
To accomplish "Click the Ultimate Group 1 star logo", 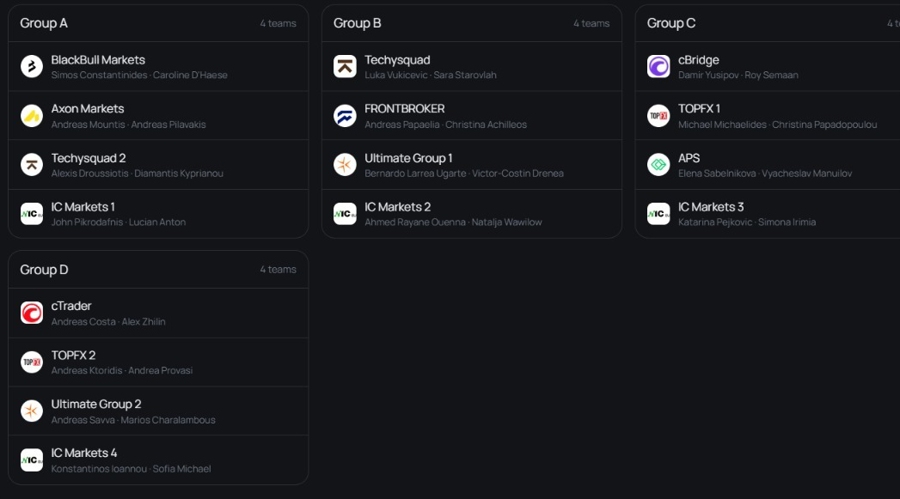I will 345,165.
